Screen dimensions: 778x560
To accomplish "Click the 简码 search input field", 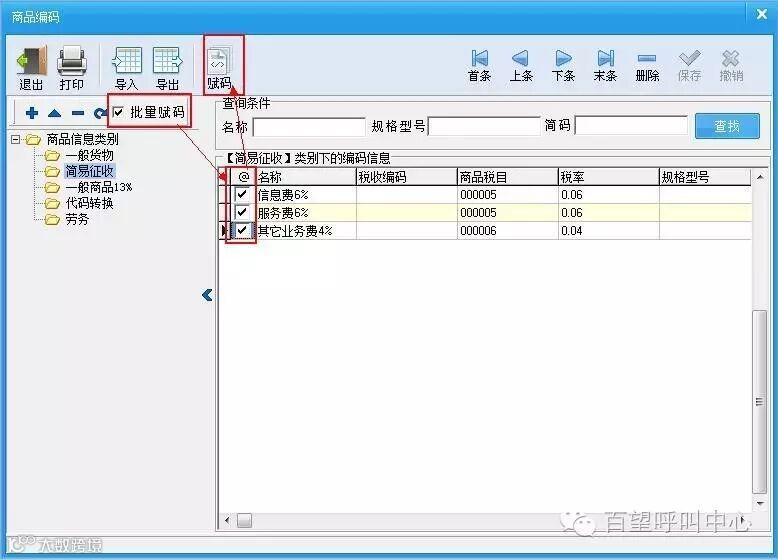I will 631,125.
